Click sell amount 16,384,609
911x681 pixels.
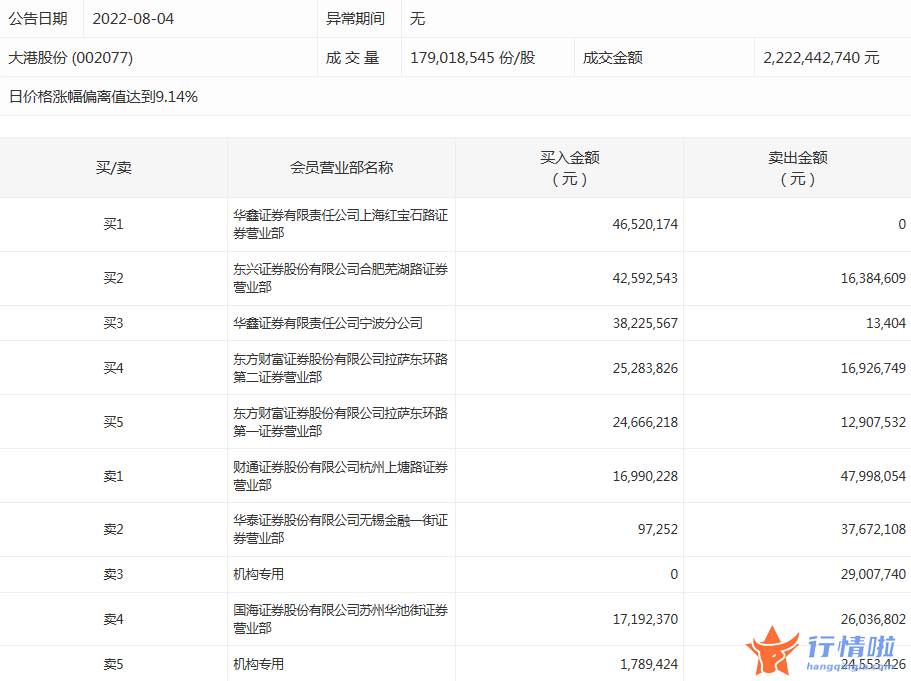873,278
